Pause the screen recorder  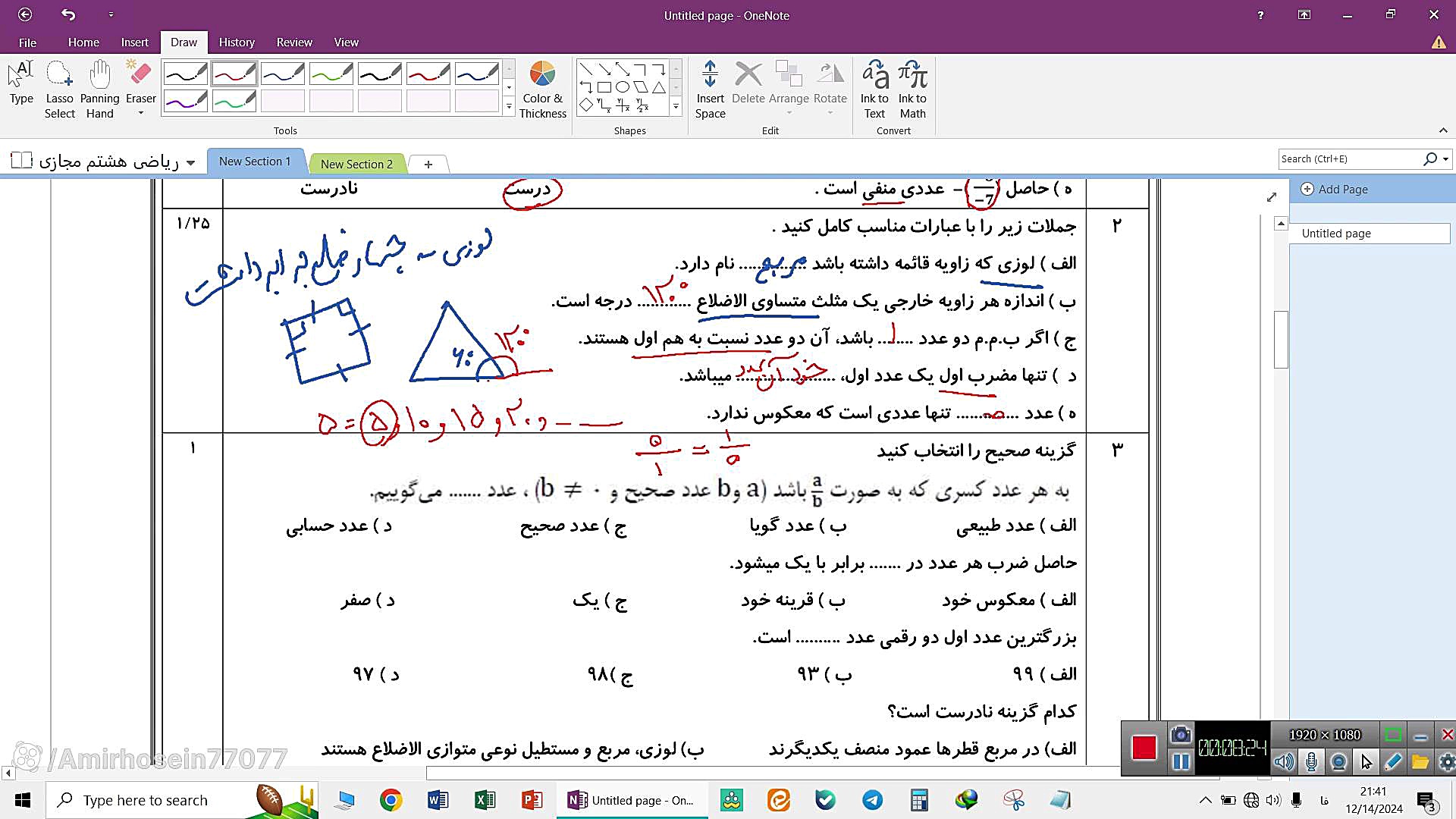(x=1181, y=761)
